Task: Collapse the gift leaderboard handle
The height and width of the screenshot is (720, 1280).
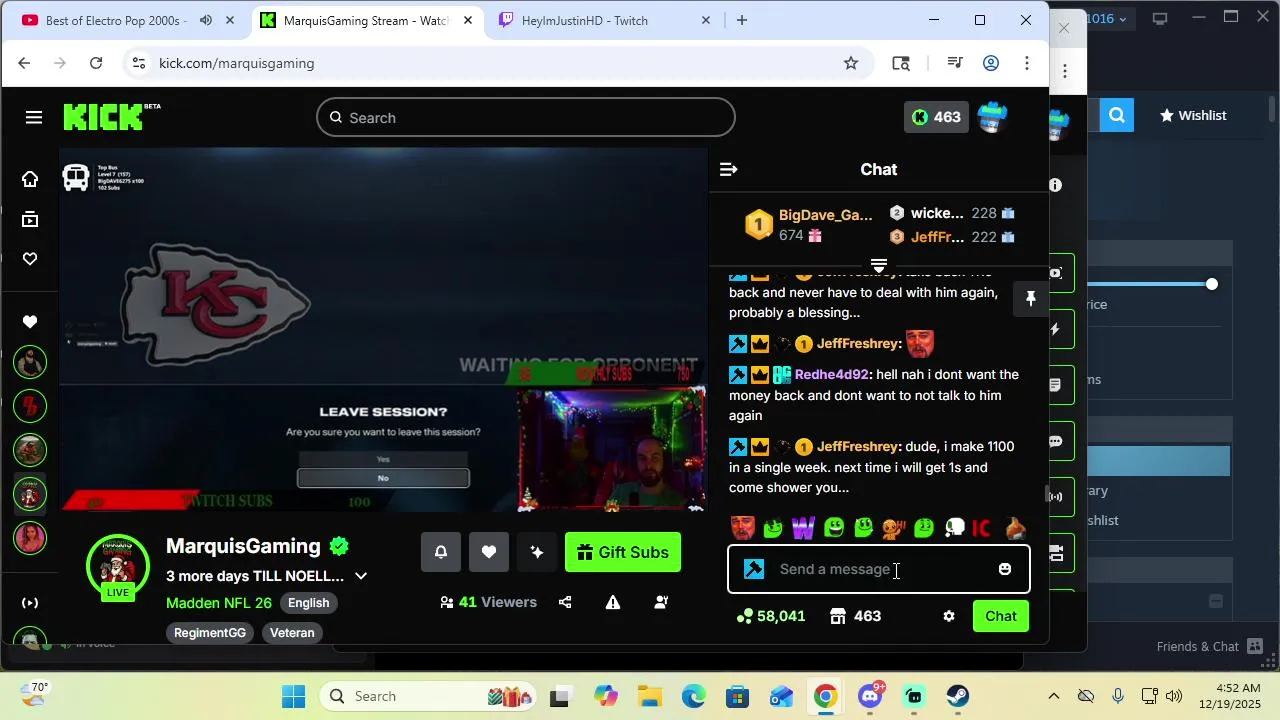Action: click(x=879, y=266)
